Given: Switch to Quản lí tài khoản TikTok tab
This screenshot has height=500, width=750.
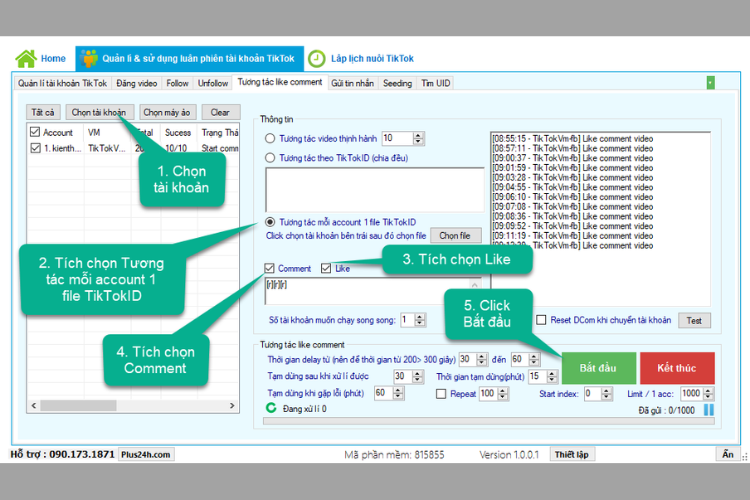Looking at the screenshot, I should click(x=62, y=83).
